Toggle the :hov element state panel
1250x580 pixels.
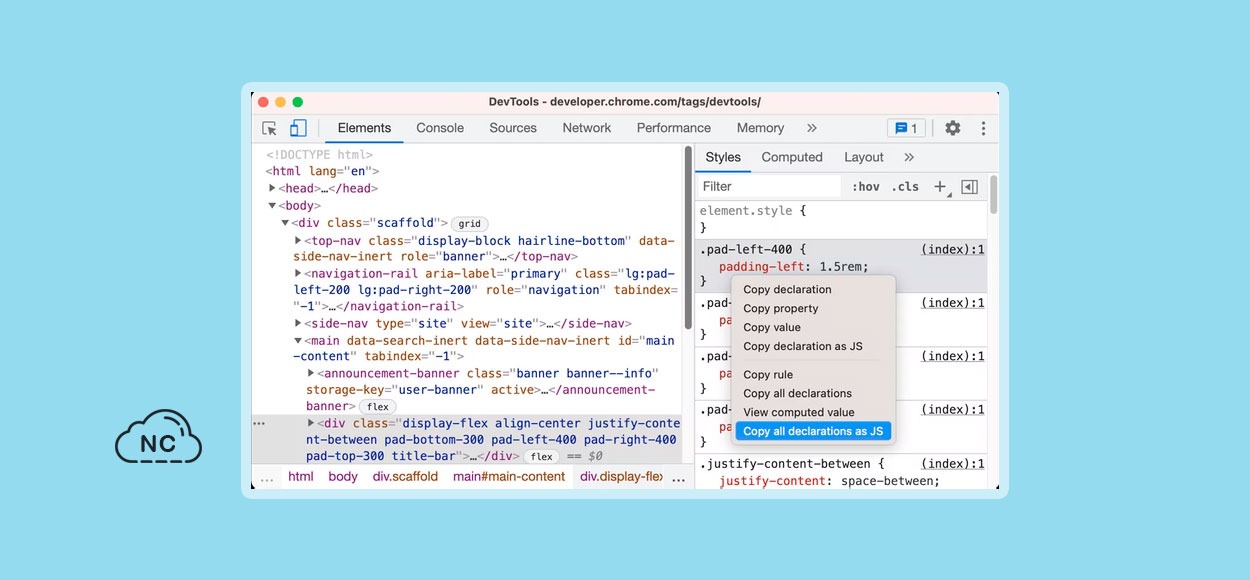tap(866, 187)
